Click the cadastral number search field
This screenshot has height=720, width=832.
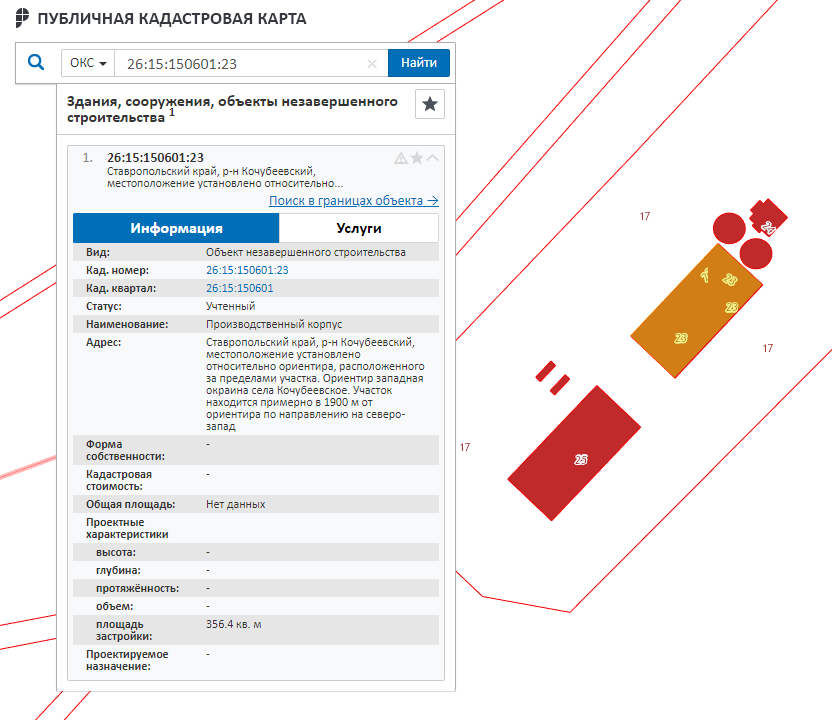(x=238, y=63)
